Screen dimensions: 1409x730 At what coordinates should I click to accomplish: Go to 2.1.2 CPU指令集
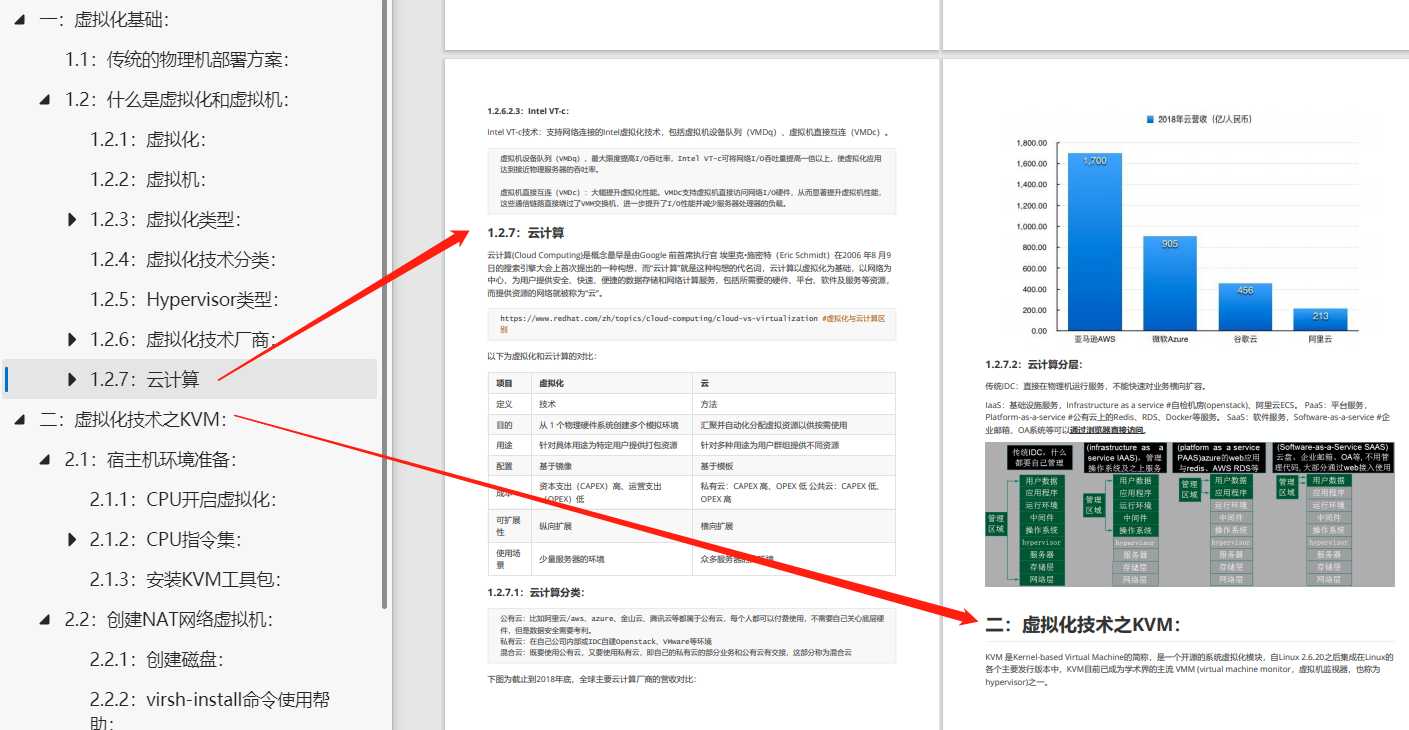166,540
